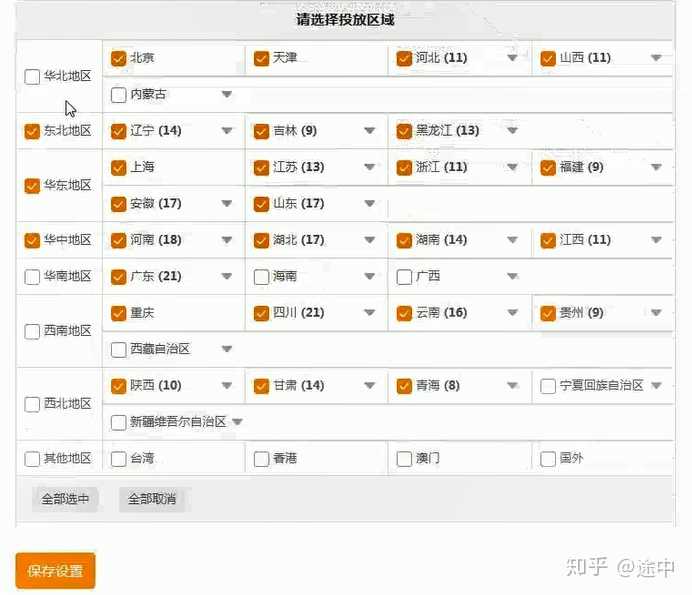The image size is (692, 595).
Task: Tick the 香港 checkbox
Action: (x=262, y=459)
